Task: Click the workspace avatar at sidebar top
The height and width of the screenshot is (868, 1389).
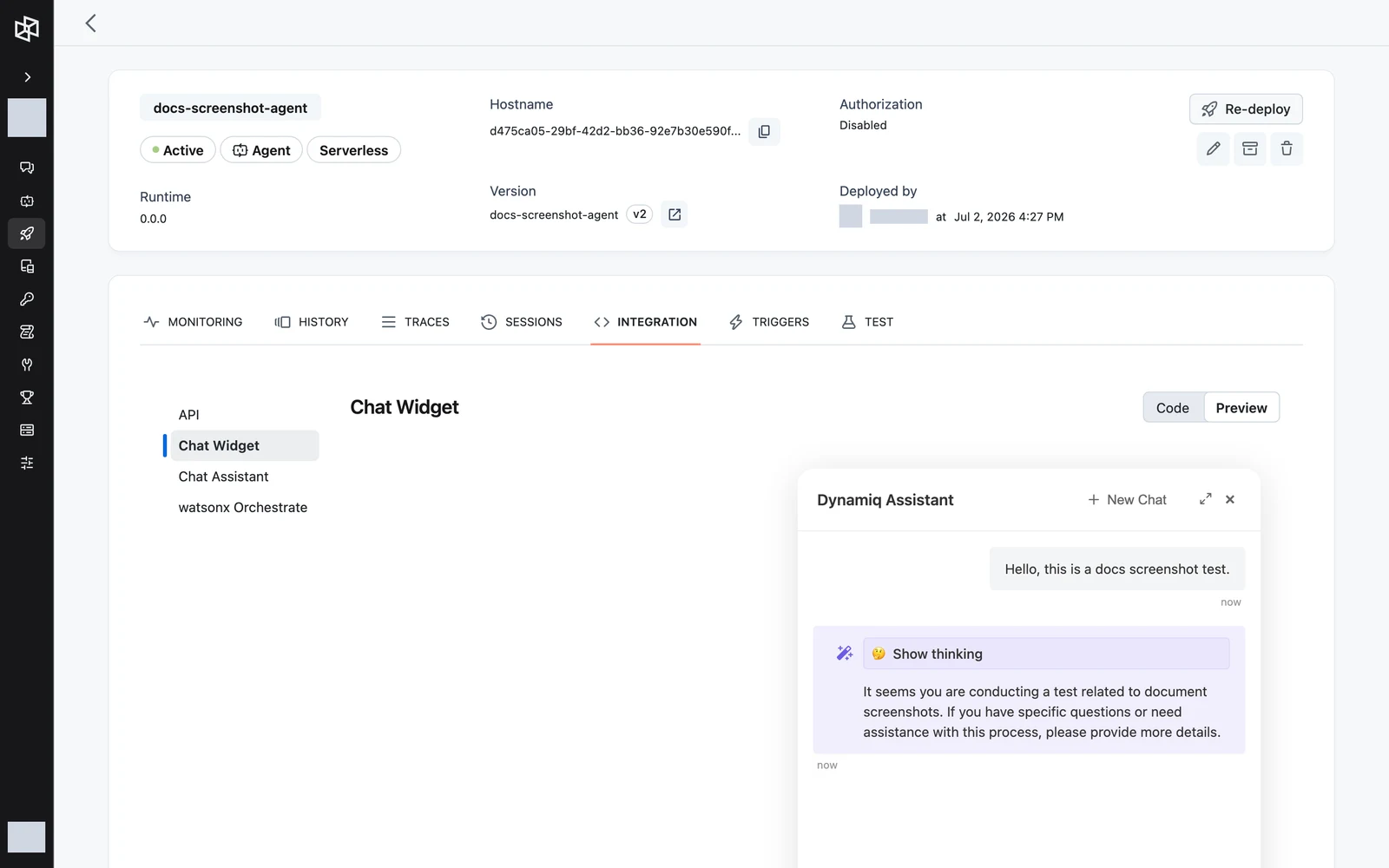Action: point(27,117)
